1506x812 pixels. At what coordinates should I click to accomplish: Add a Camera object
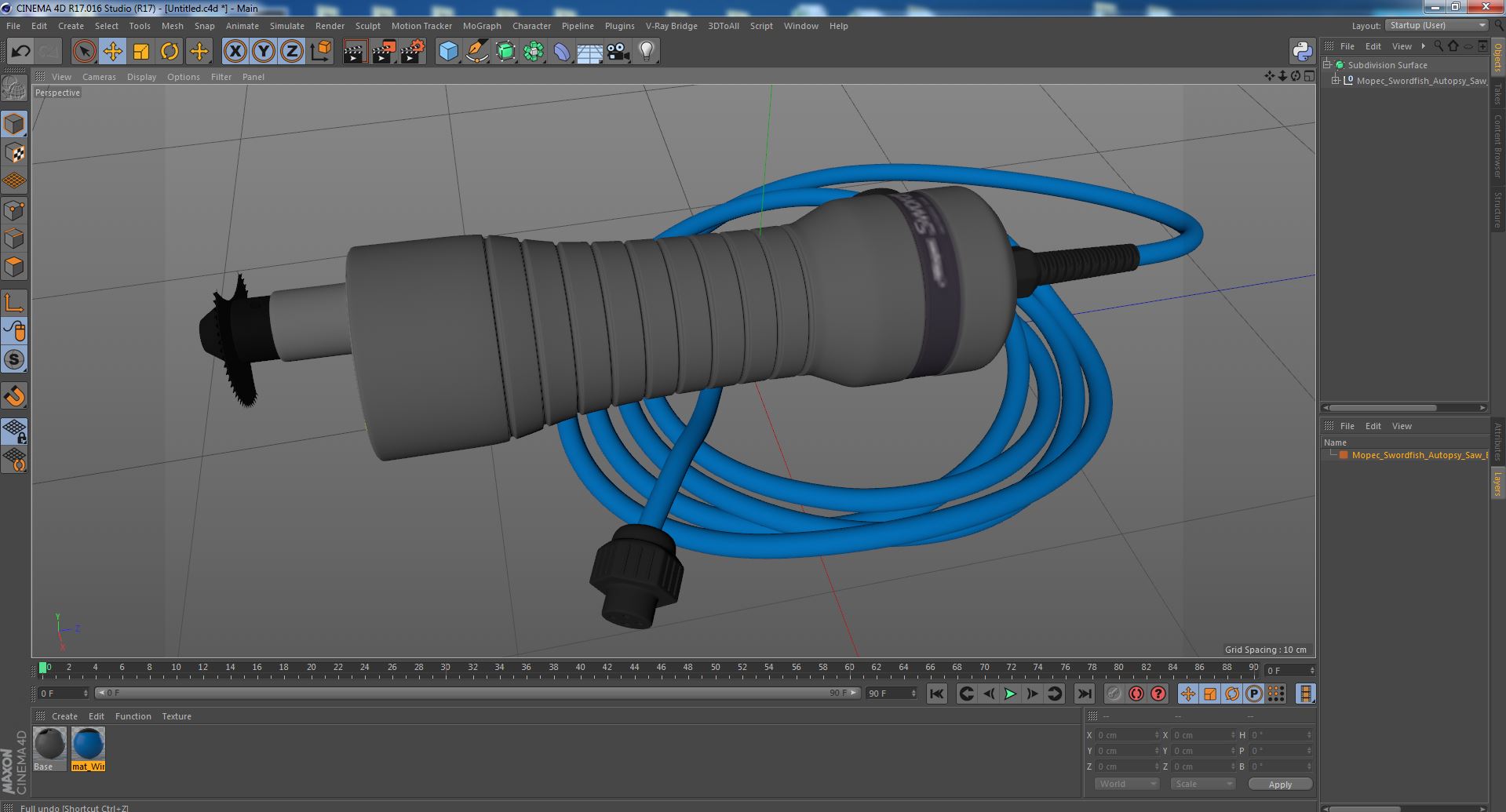click(x=618, y=52)
